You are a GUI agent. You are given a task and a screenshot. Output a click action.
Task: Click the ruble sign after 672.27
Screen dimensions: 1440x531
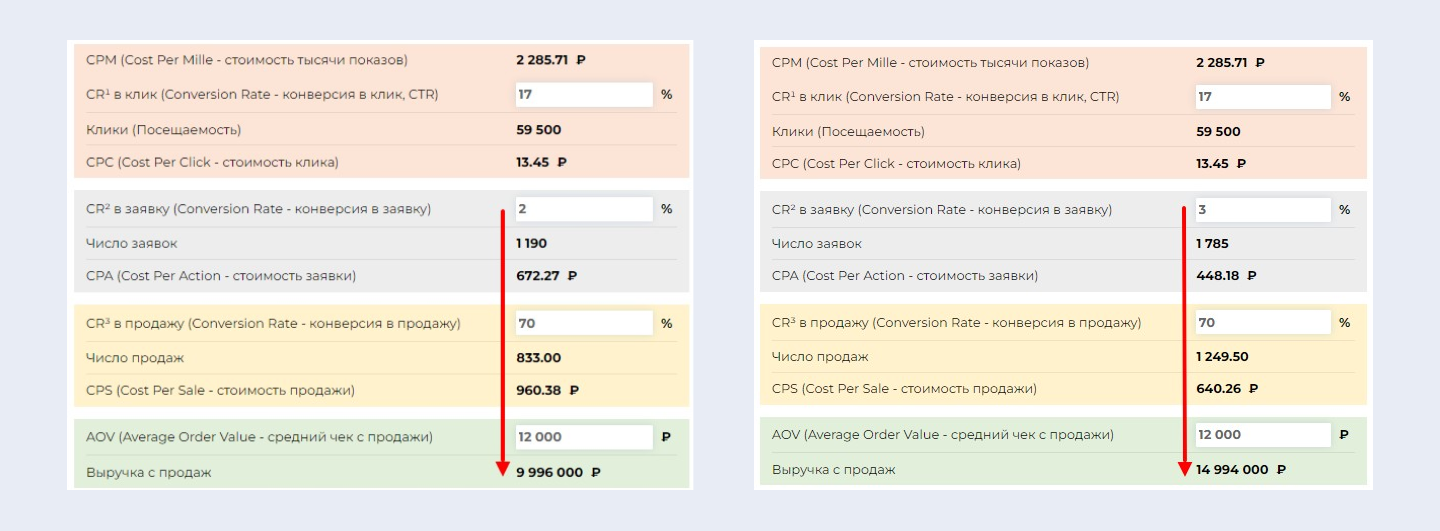pyautogui.click(x=573, y=276)
